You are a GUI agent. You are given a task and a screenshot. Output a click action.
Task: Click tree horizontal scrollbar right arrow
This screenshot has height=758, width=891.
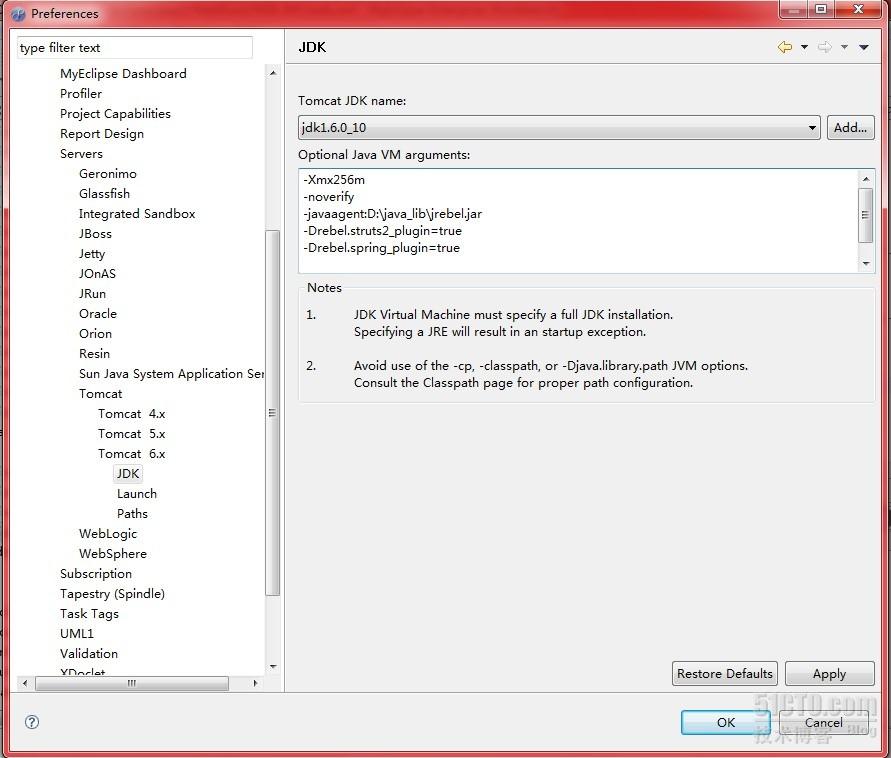(x=255, y=683)
